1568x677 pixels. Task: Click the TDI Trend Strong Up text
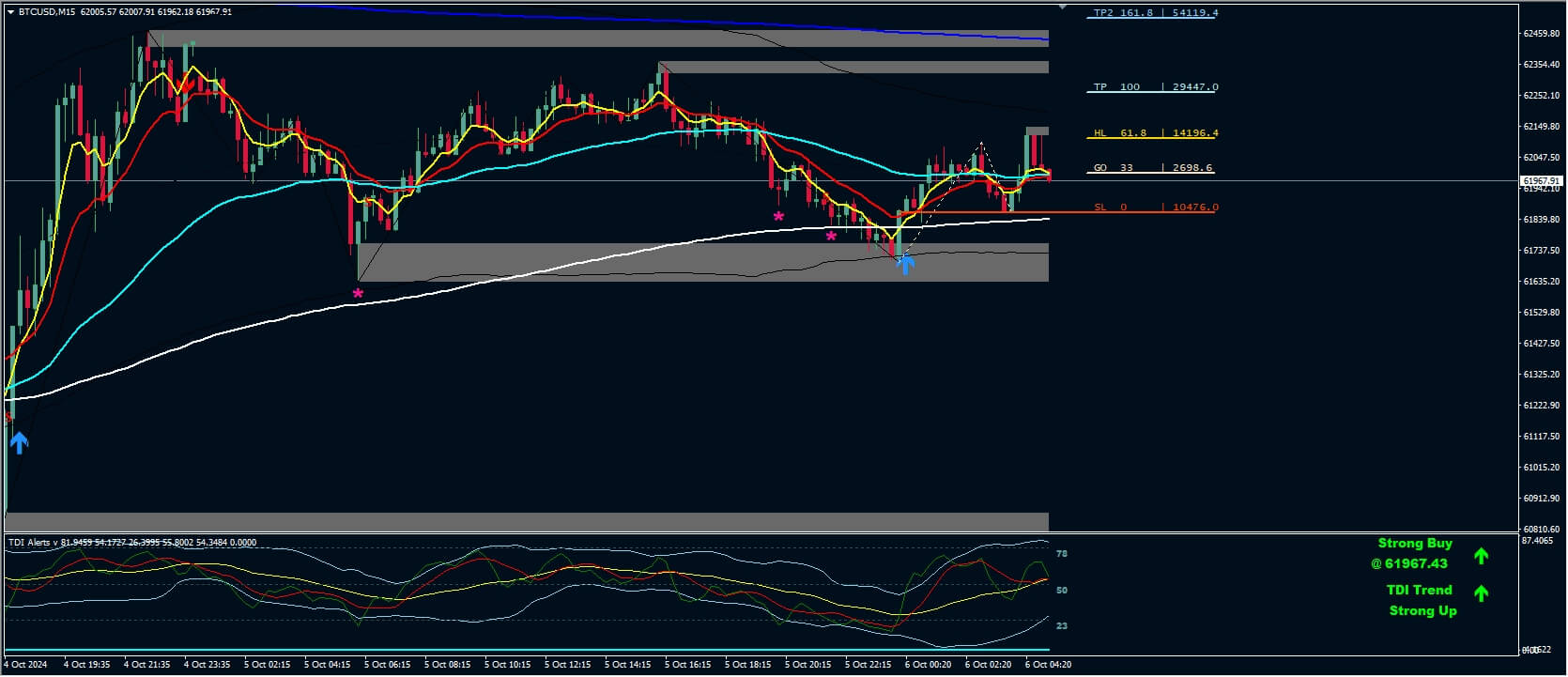(x=1421, y=600)
